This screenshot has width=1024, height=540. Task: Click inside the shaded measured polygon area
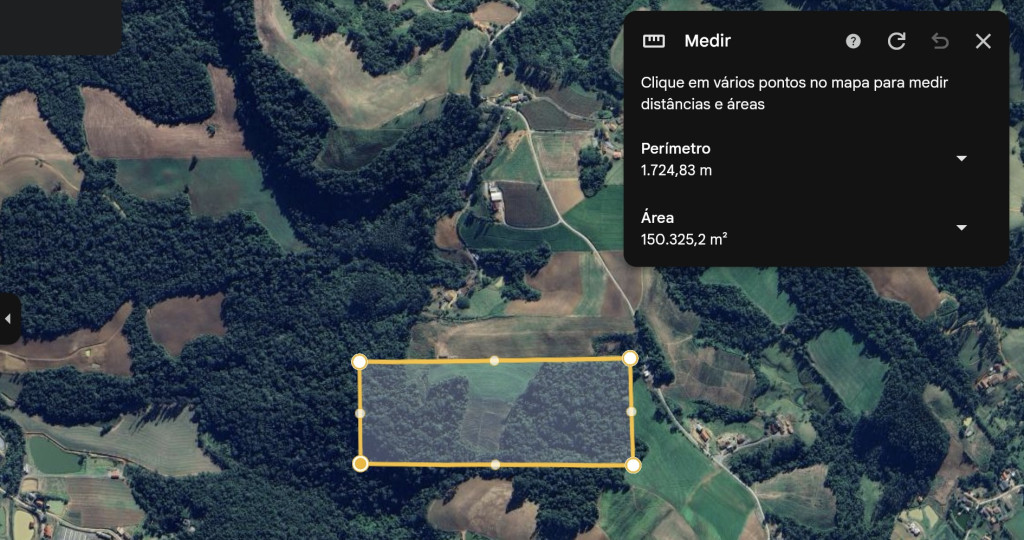[496, 413]
